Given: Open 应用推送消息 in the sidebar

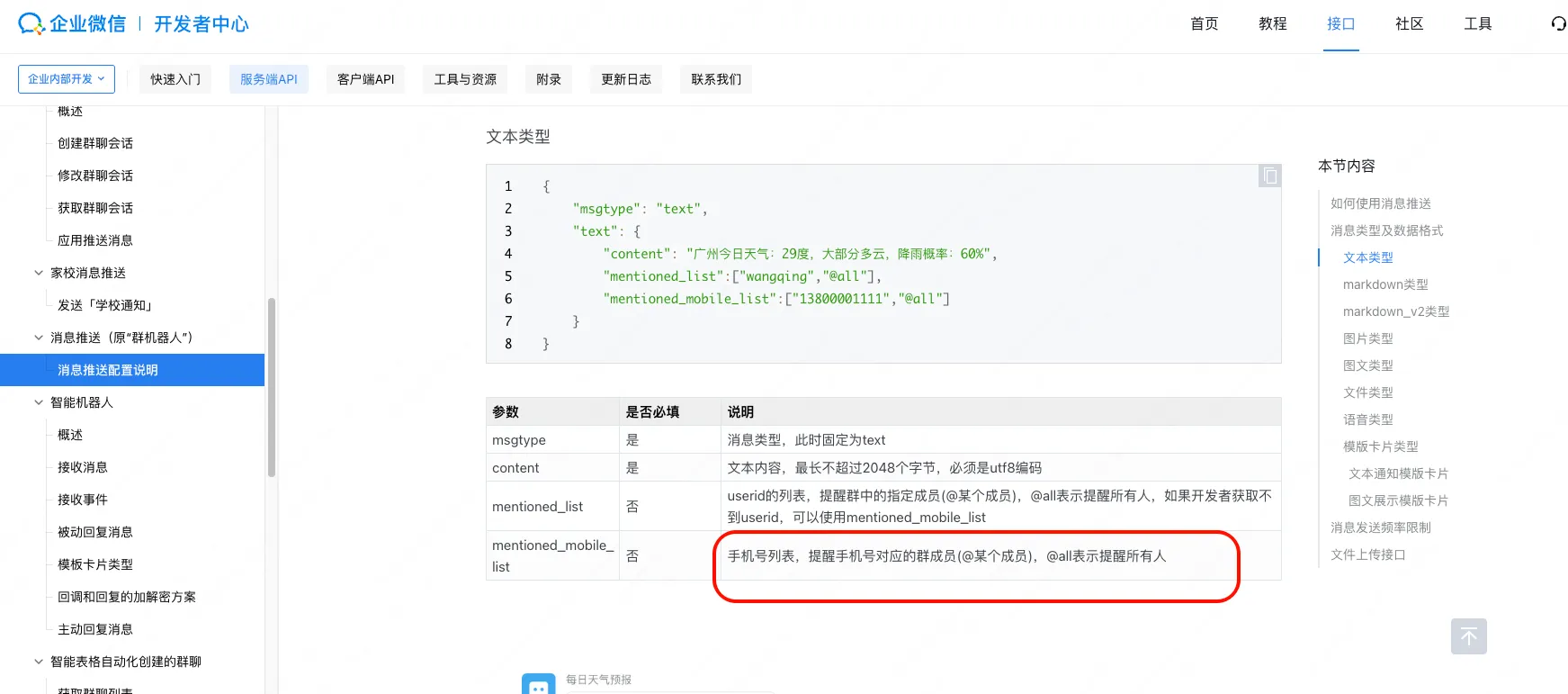Looking at the screenshot, I should pyautogui.click(x=95, y=240).
